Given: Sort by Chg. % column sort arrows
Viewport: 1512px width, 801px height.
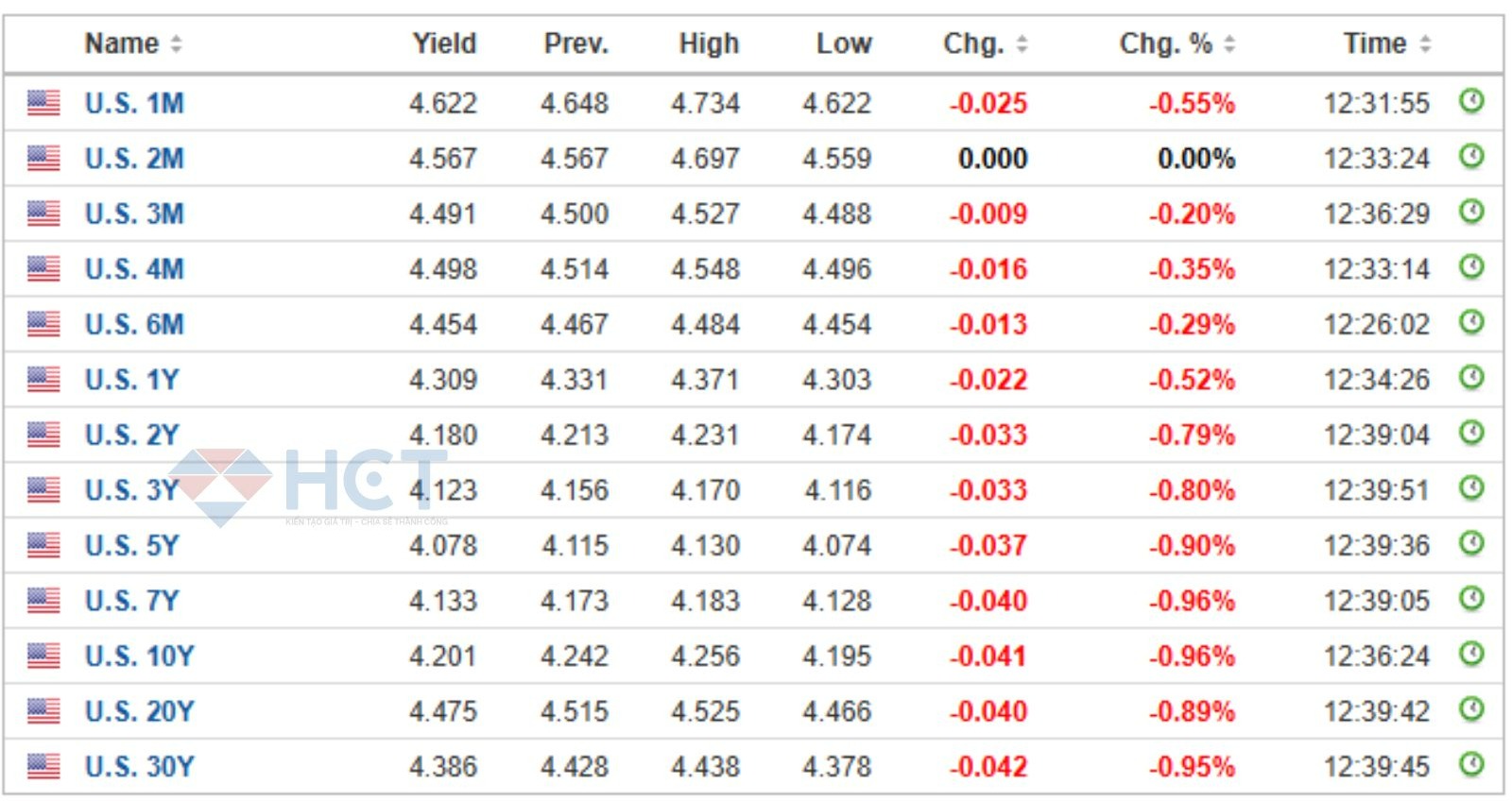Looking at the screenshot, I should tap(1229, 43).
